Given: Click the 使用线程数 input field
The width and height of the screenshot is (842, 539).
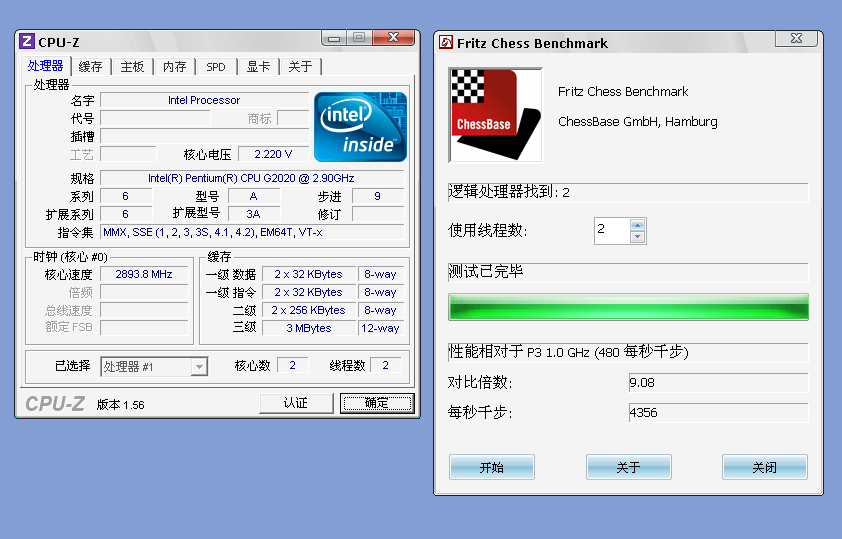Looking at the screenshot, I should pos(612,231).
